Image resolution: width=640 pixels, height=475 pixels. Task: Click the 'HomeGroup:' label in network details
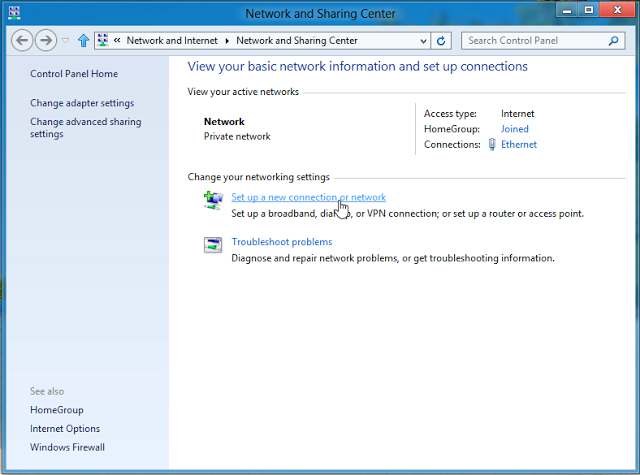452,129
